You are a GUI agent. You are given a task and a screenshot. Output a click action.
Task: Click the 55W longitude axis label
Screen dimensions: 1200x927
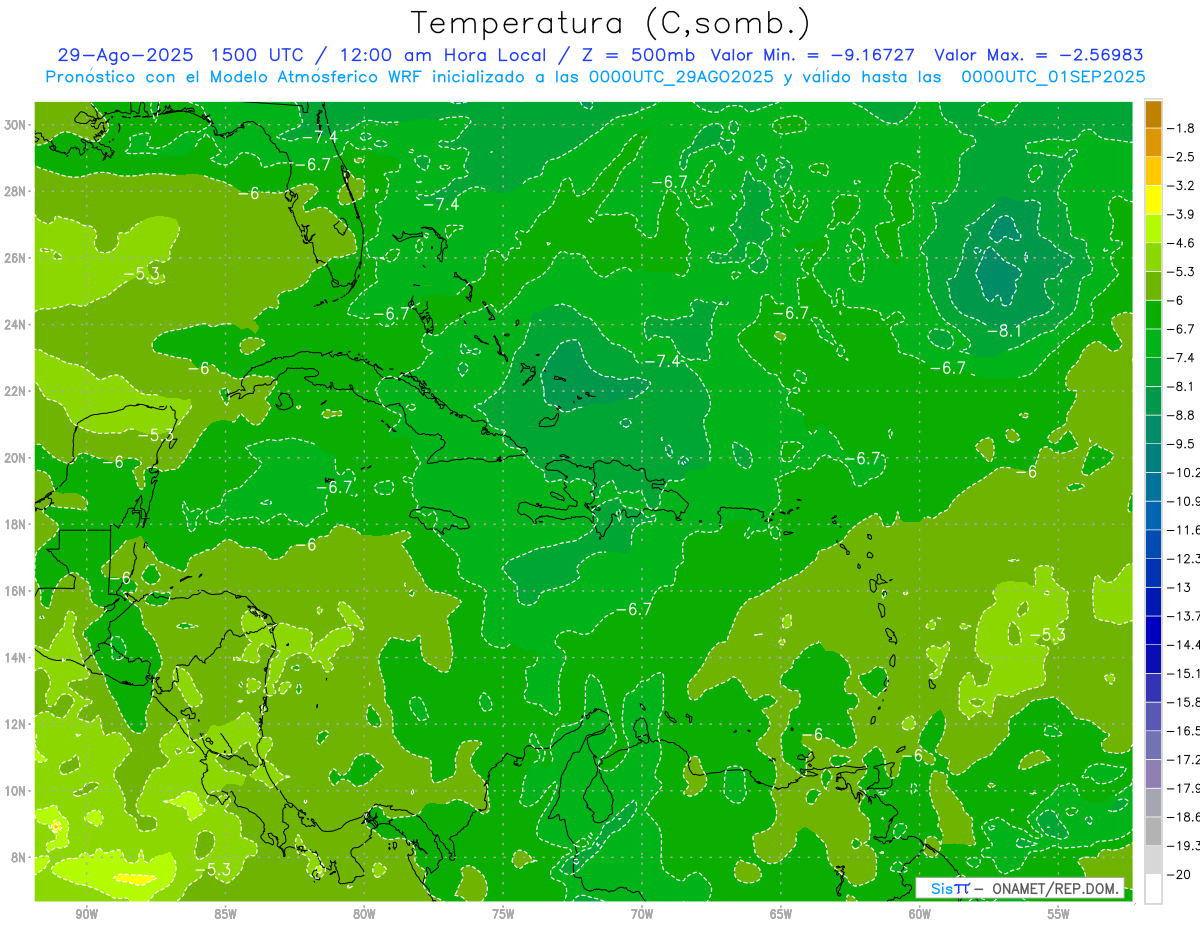[1059, 913]
